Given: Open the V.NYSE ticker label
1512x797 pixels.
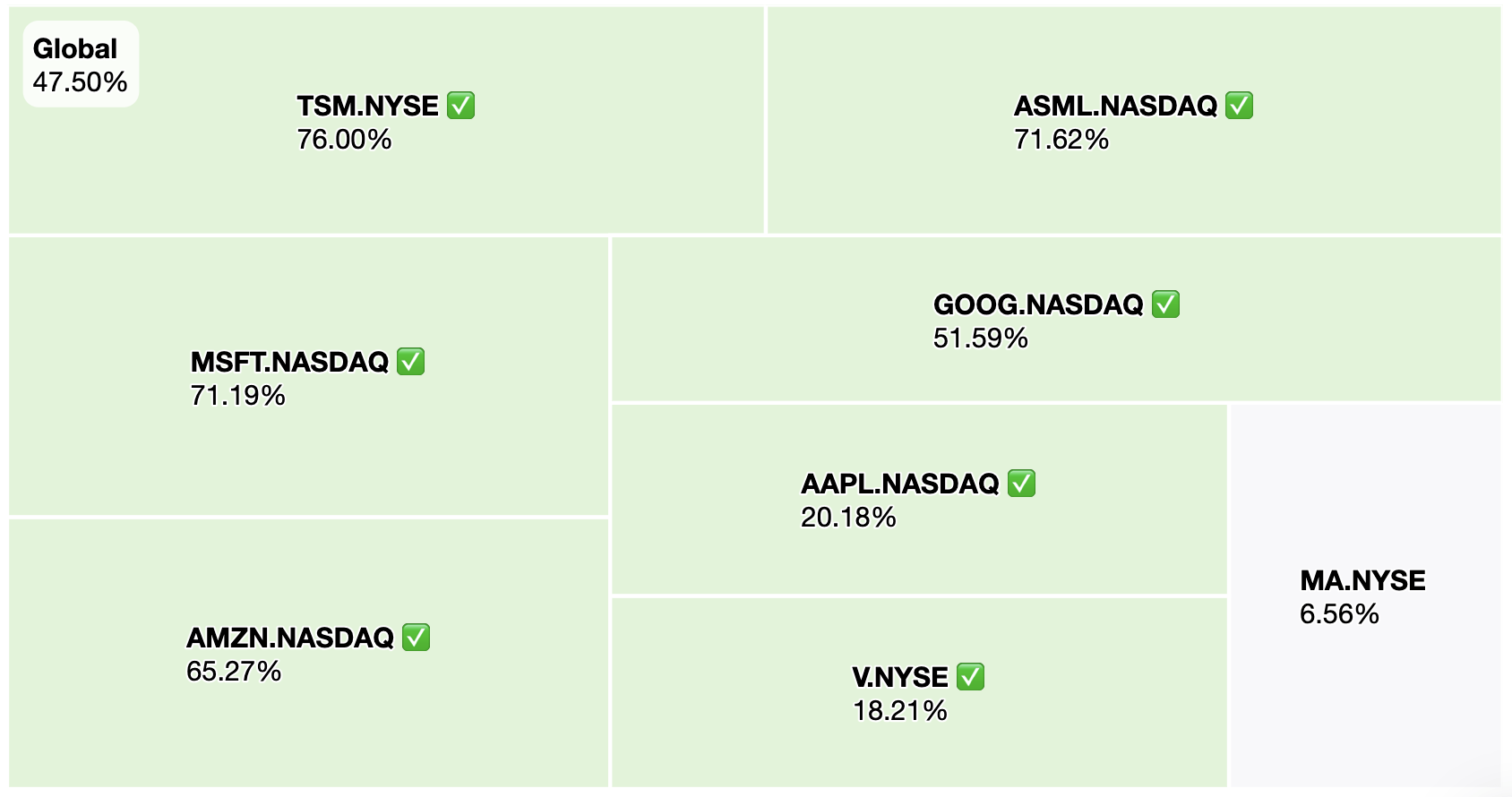Looking at the screenshot, I should 900,677.
